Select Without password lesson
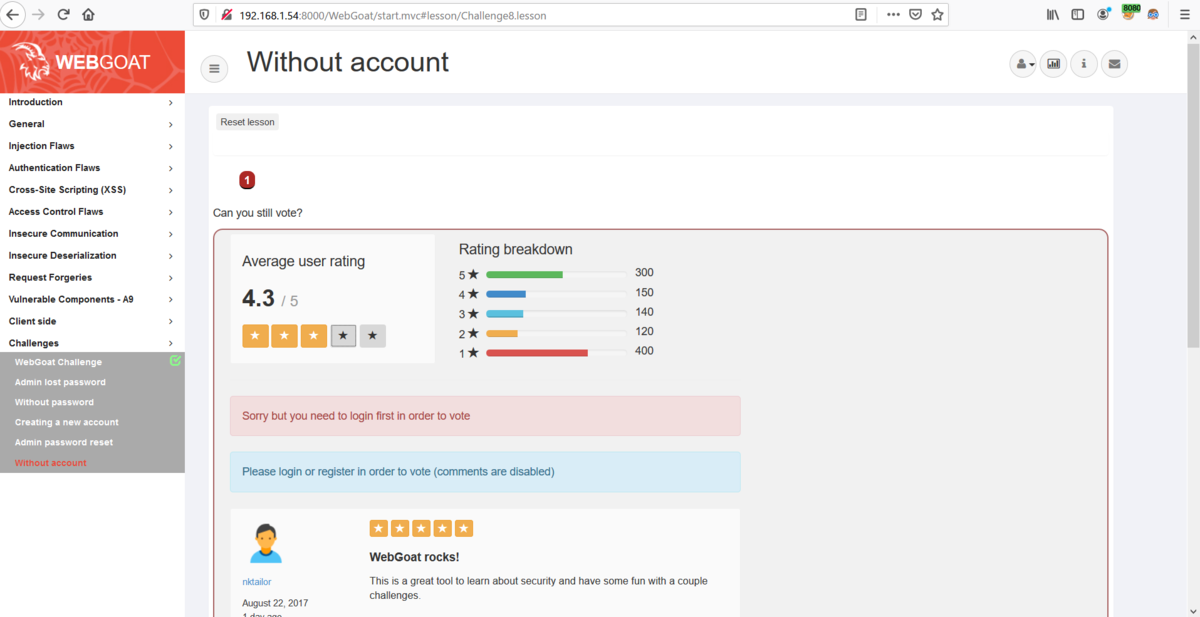 54,402
